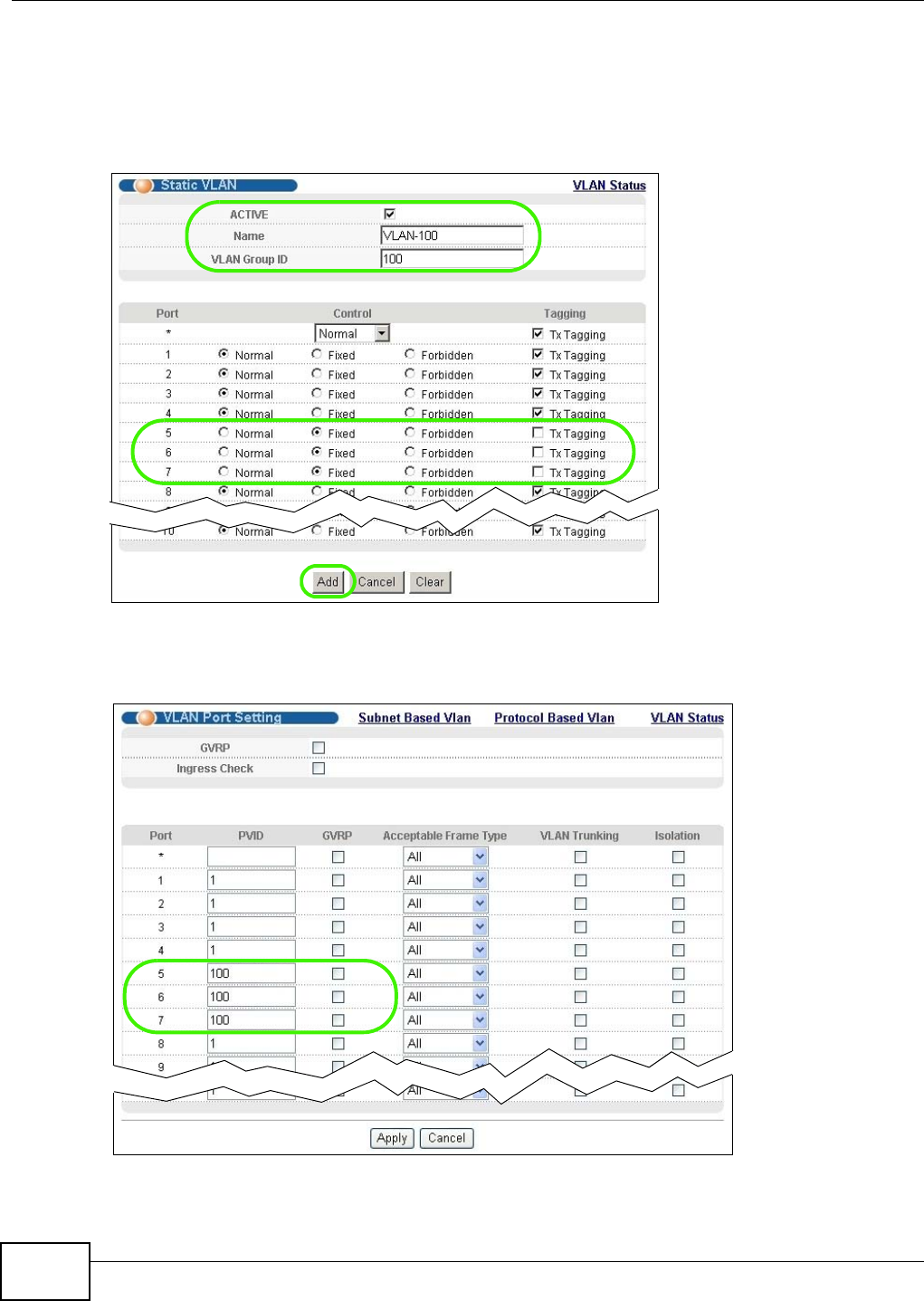The image size is (924, 1301).
Task: Click the Add button
Action: coord(328,582)
